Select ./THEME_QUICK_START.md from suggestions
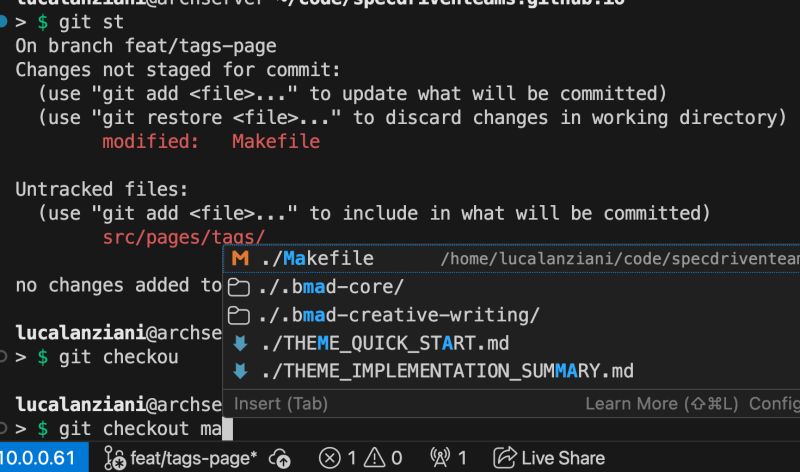Image resolution: width=800 pixels, height=472 pixels. pos(385,343)
